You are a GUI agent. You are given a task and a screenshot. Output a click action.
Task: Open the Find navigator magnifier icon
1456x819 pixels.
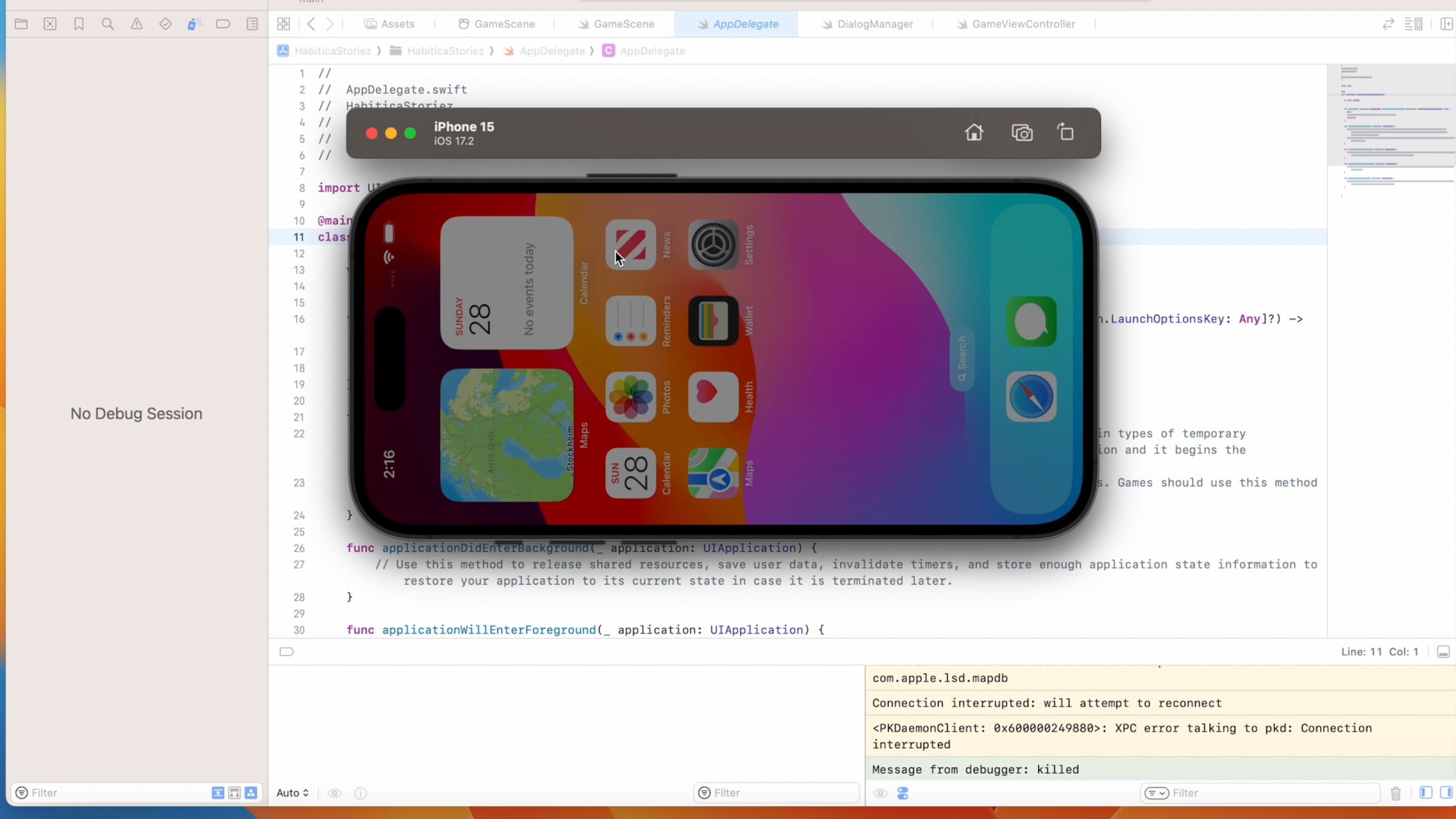coord(108,24)
